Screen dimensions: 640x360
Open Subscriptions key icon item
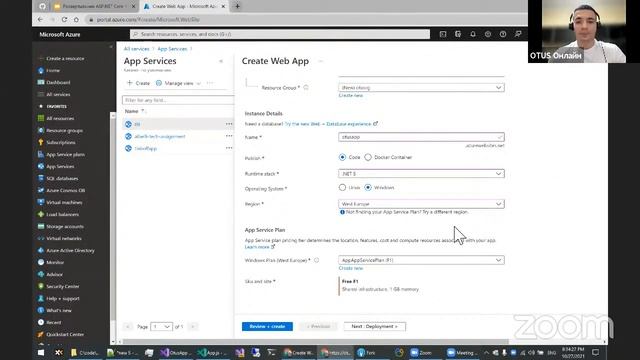[60, 142]
